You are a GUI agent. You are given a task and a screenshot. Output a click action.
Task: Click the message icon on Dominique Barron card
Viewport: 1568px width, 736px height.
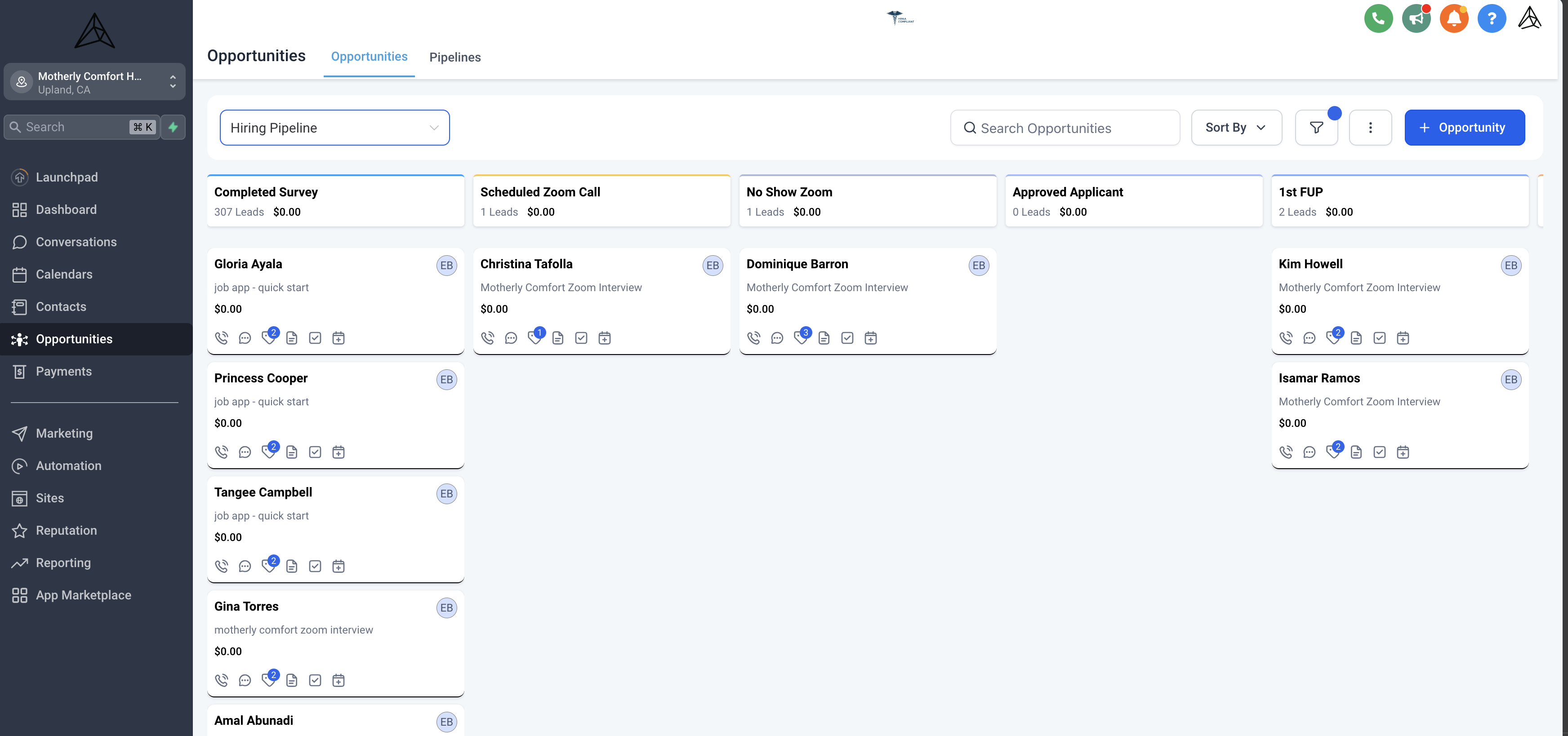click(777, 338)
